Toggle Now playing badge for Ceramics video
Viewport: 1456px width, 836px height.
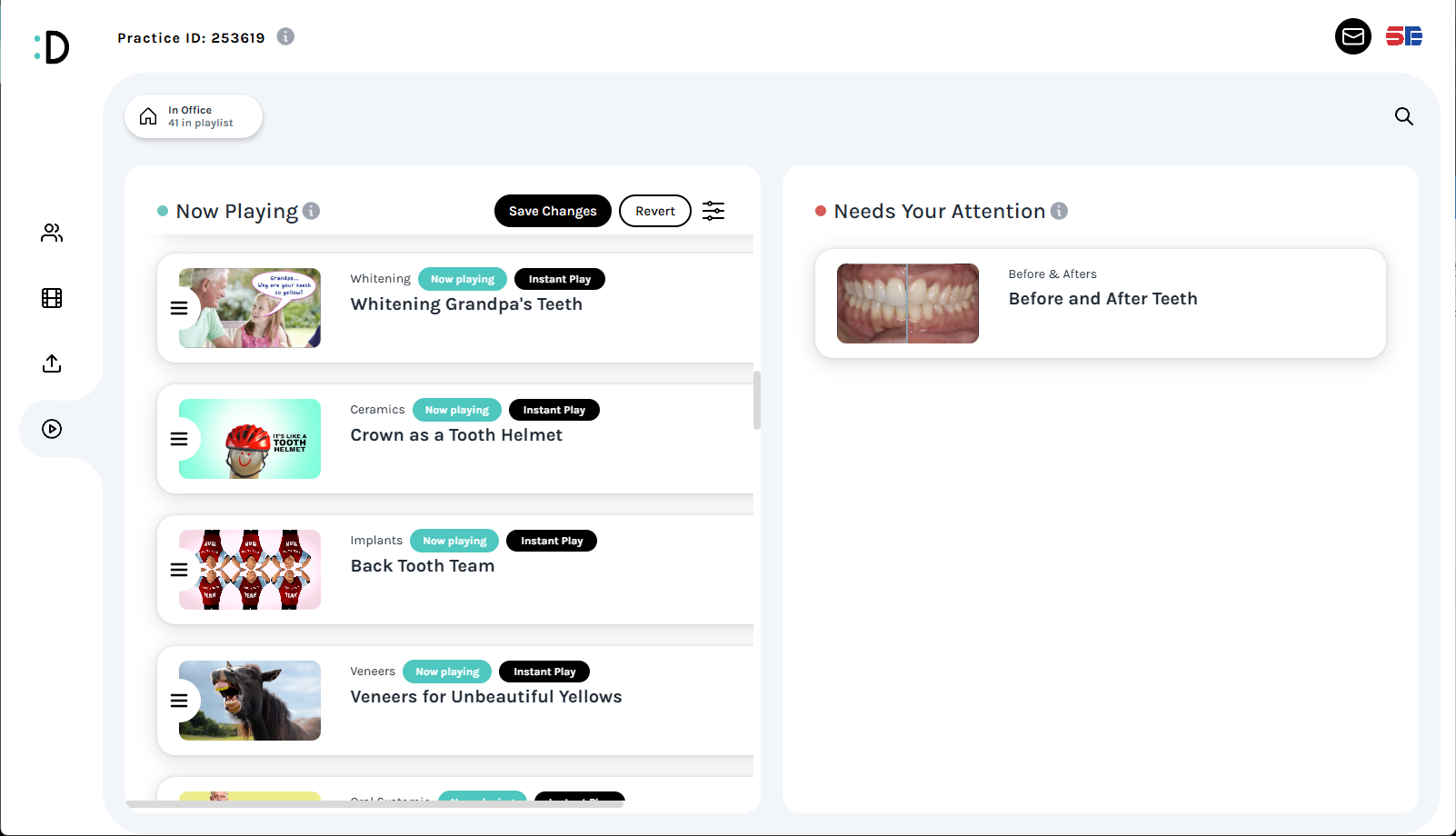tap(457, 410)
